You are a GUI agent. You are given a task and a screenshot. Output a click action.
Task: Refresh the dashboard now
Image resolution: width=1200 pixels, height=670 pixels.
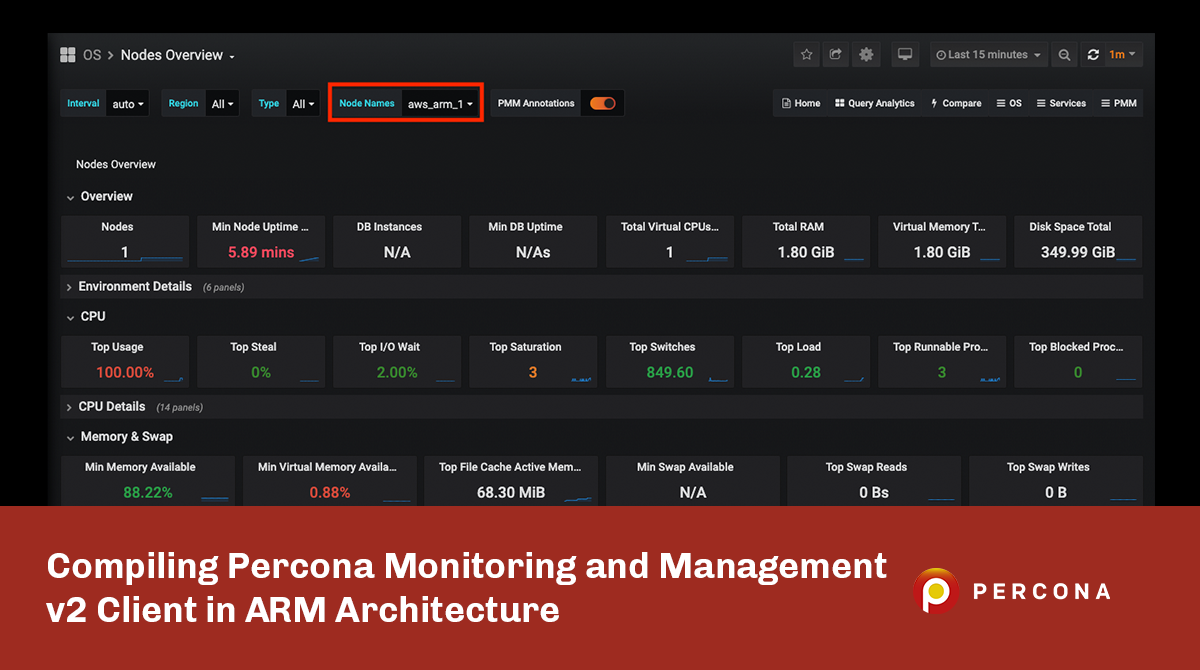point(1093,55)
